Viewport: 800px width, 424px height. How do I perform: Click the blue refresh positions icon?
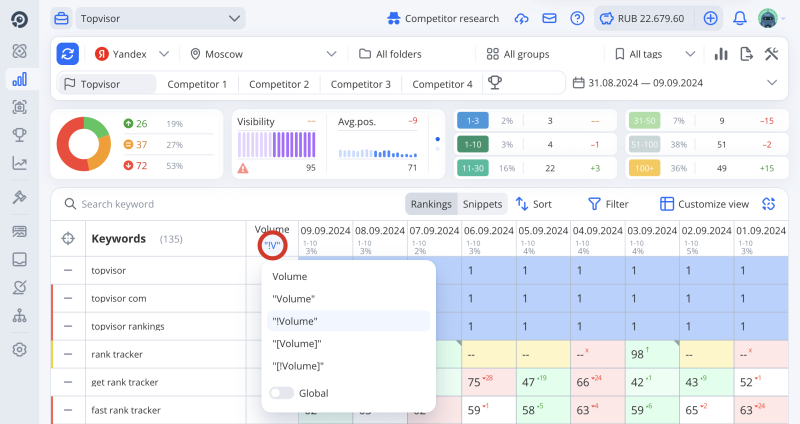68,54
